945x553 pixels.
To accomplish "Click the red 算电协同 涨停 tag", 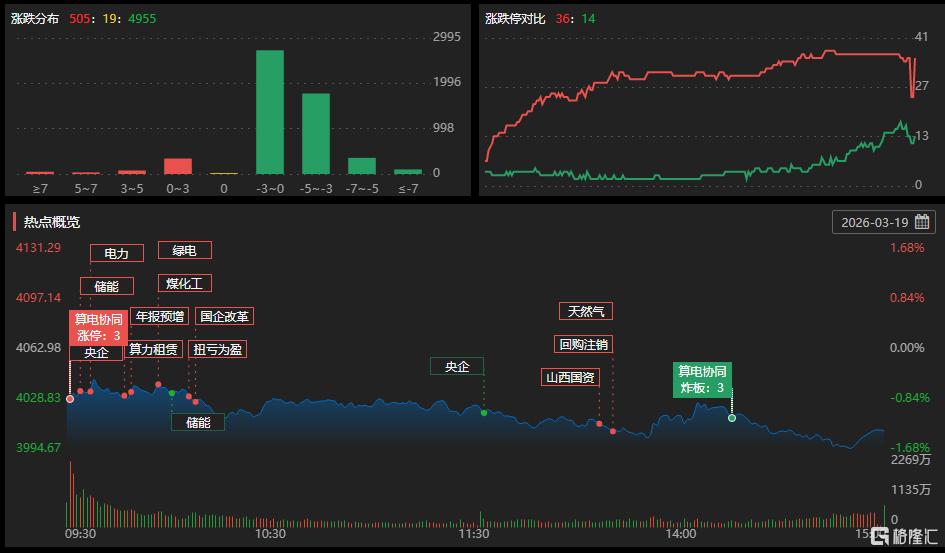I will click(98, 327).
